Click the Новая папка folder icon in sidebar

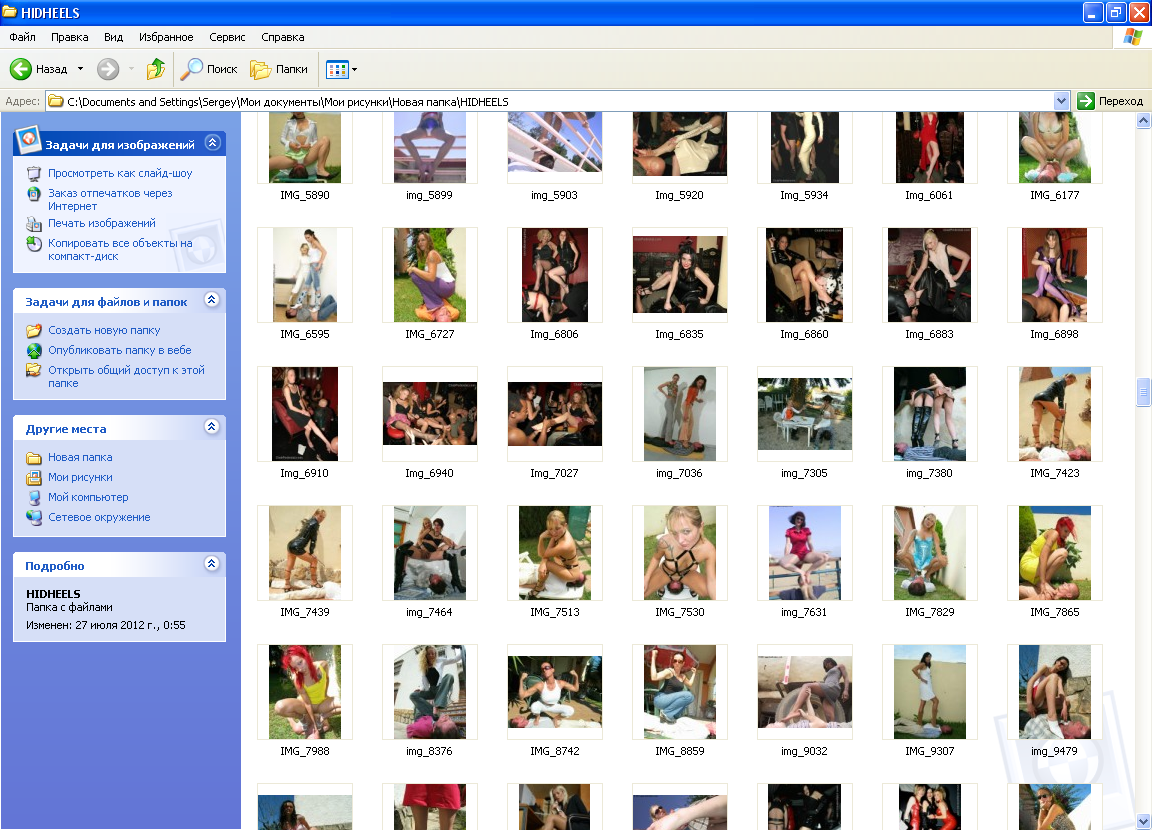[x=34, y=458]
